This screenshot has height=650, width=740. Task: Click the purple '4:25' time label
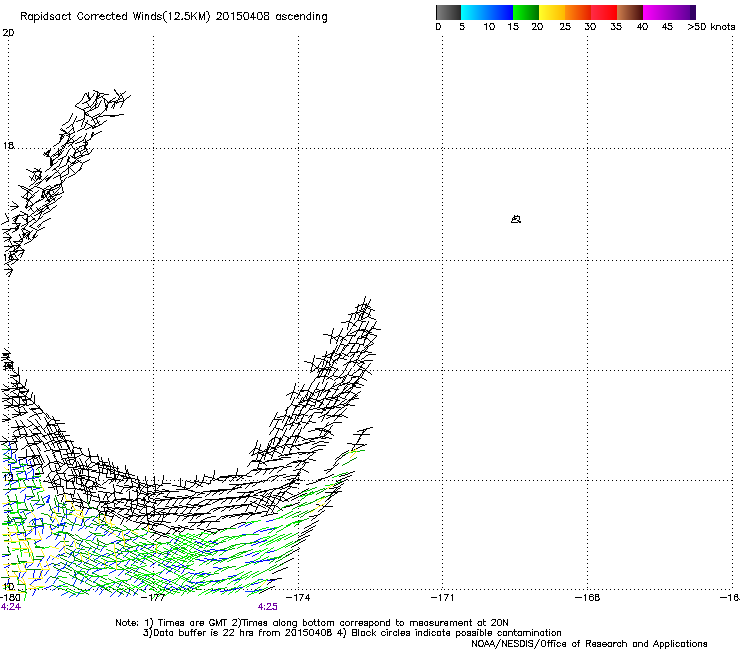268,607
